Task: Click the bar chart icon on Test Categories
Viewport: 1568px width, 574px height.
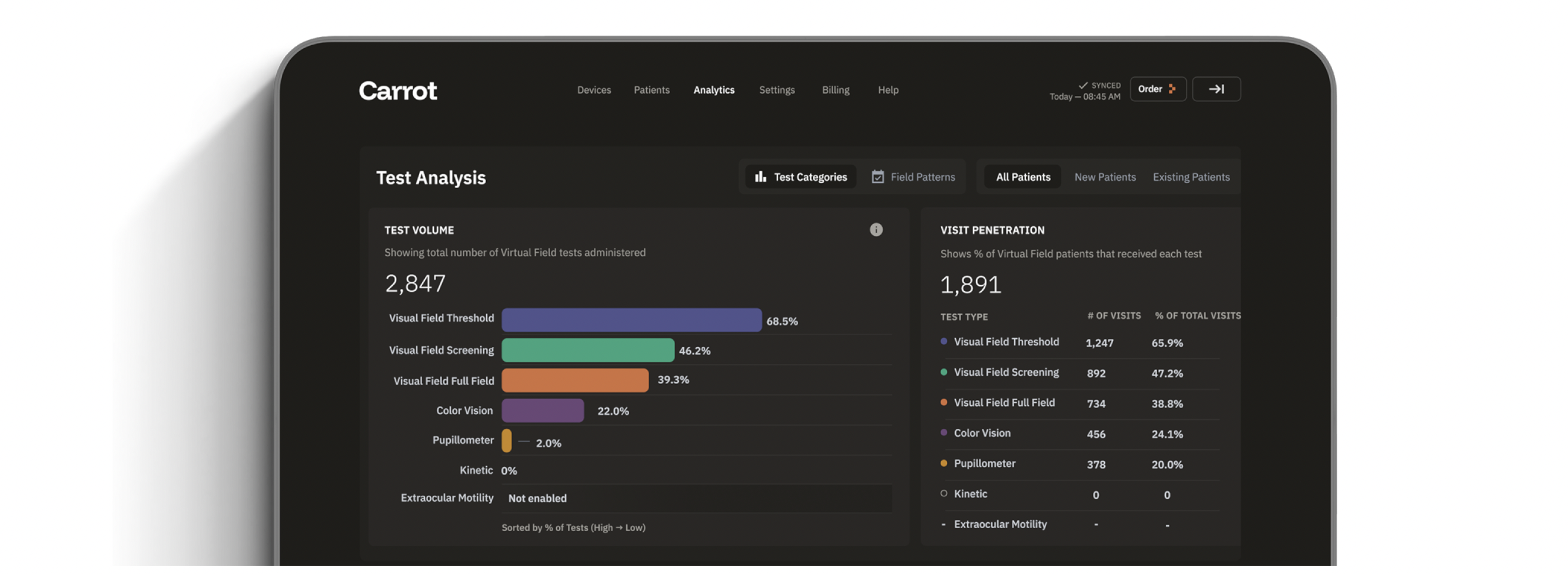Action: point(760,177)
